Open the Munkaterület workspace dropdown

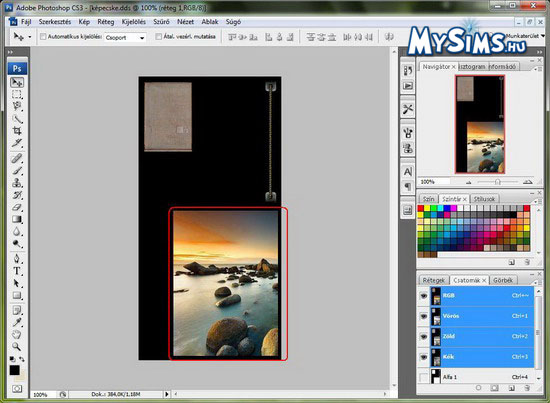525,36
